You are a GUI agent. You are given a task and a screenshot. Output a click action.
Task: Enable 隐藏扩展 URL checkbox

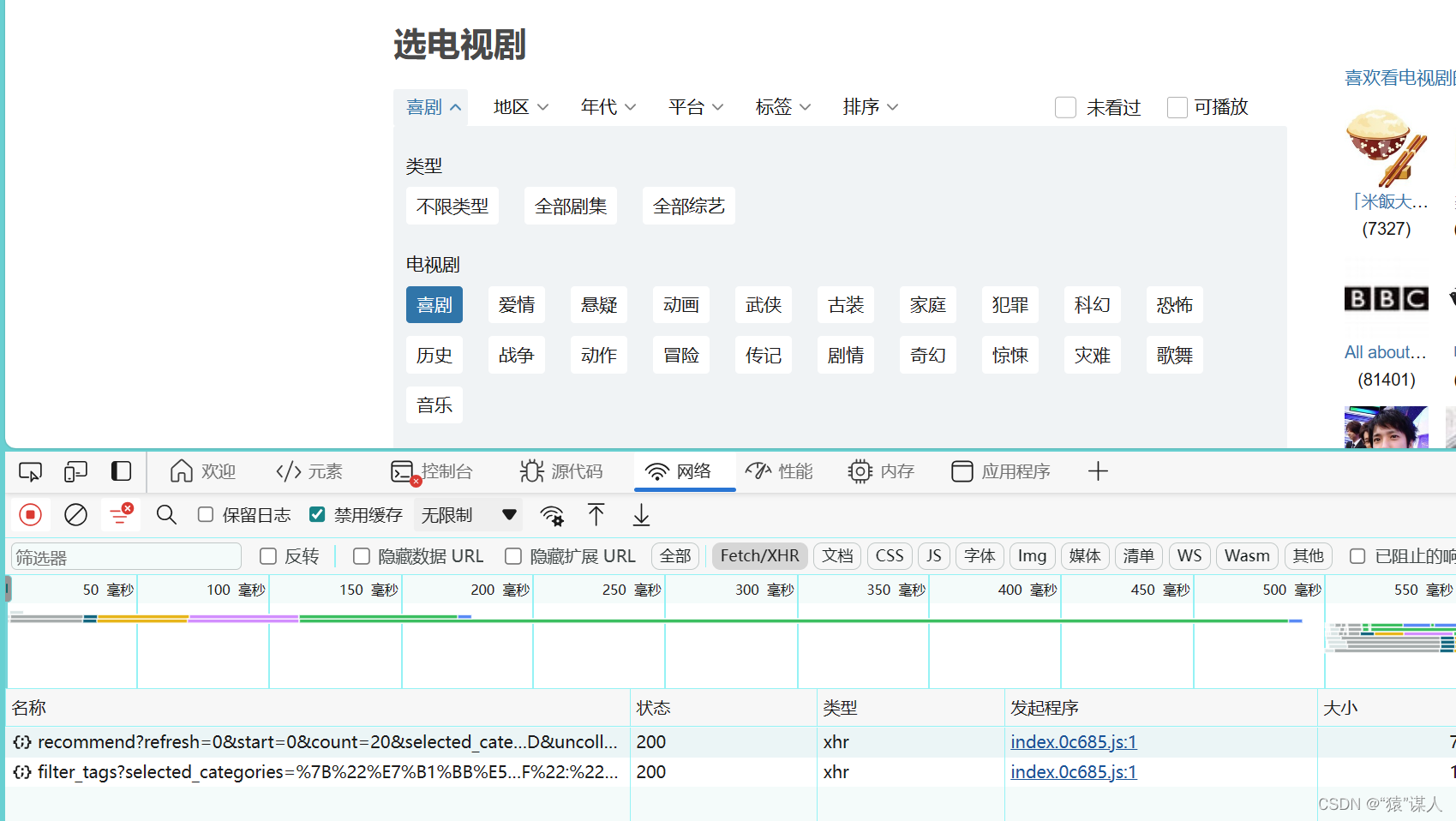pyautogui.click(x=513, y=556)
